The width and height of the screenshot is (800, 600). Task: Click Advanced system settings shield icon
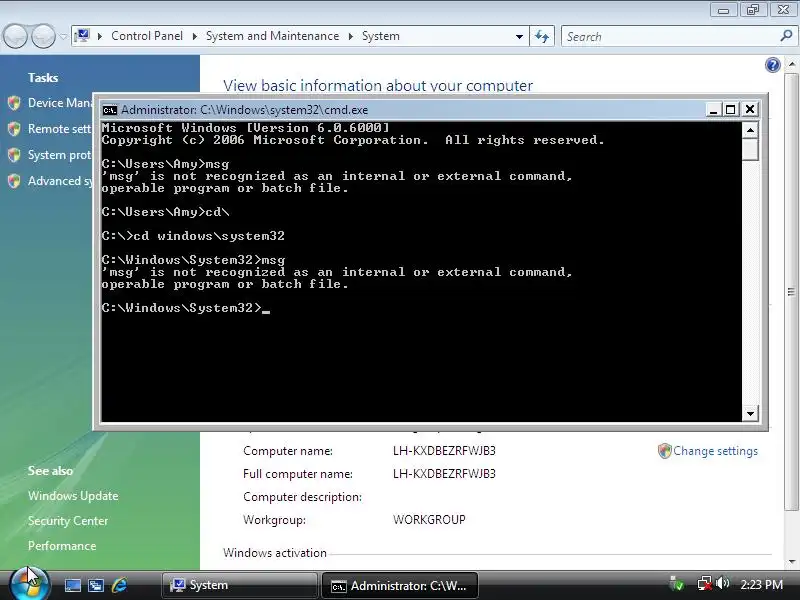[x=14, y=181]
